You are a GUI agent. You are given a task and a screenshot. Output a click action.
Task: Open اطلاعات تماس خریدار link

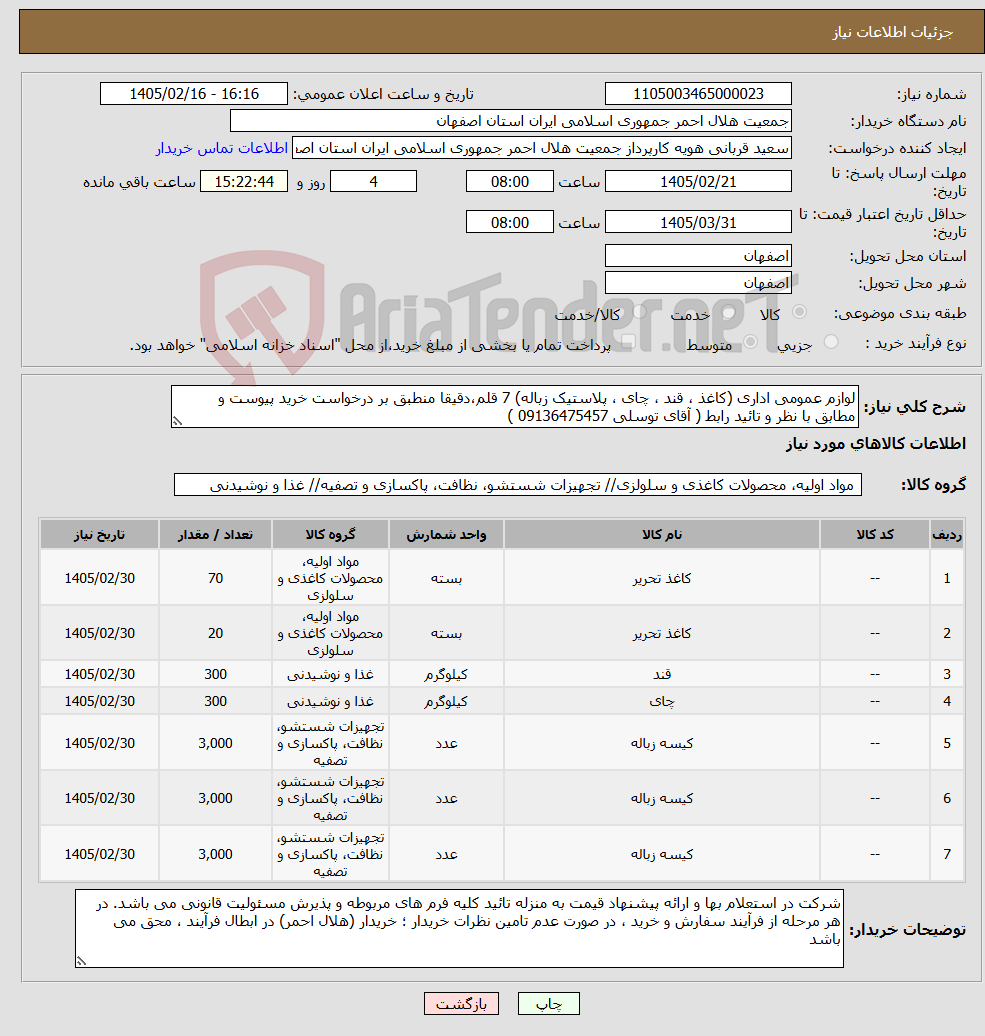[x=222, y=148]
